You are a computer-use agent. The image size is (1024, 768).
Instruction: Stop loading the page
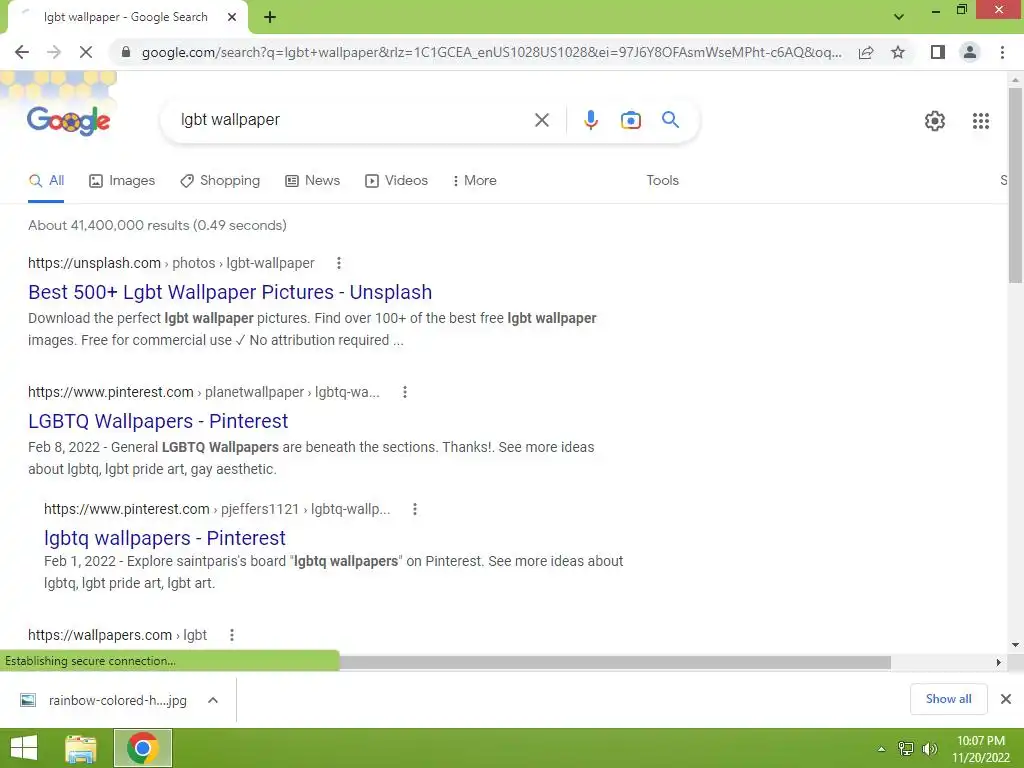(x=86, y=52)
